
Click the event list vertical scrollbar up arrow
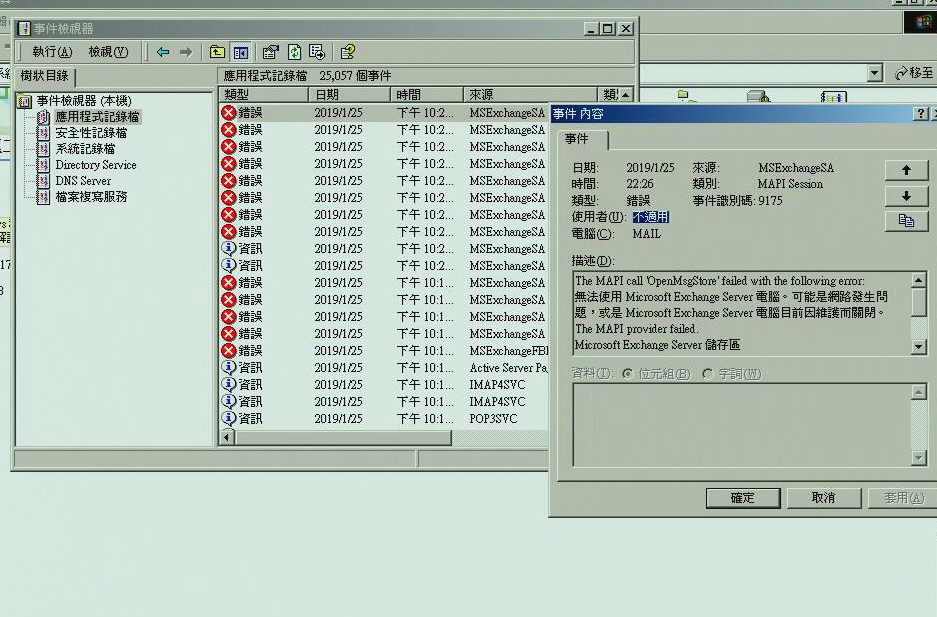click(625, 94)
